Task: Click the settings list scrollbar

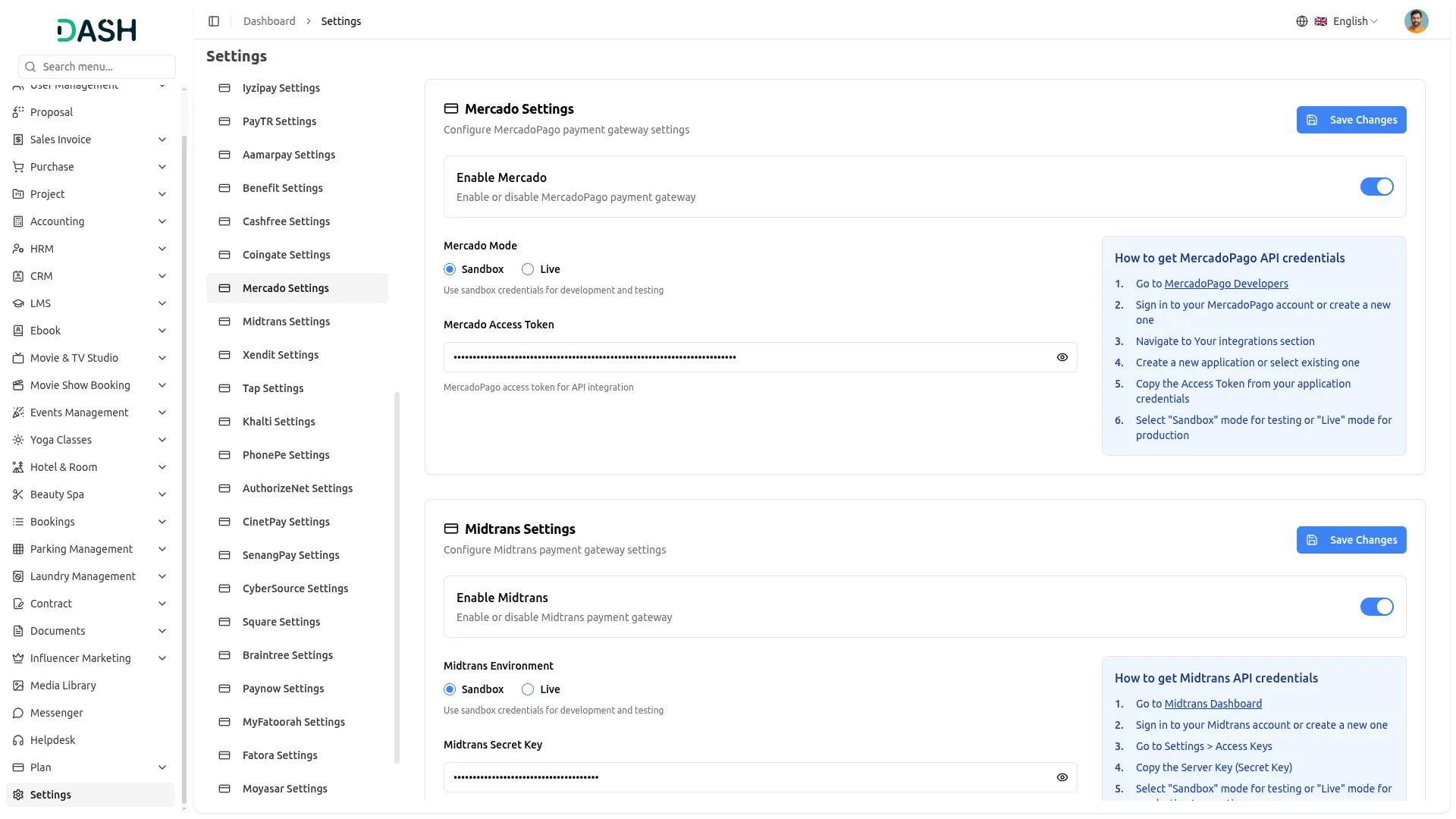Action: 397,578
